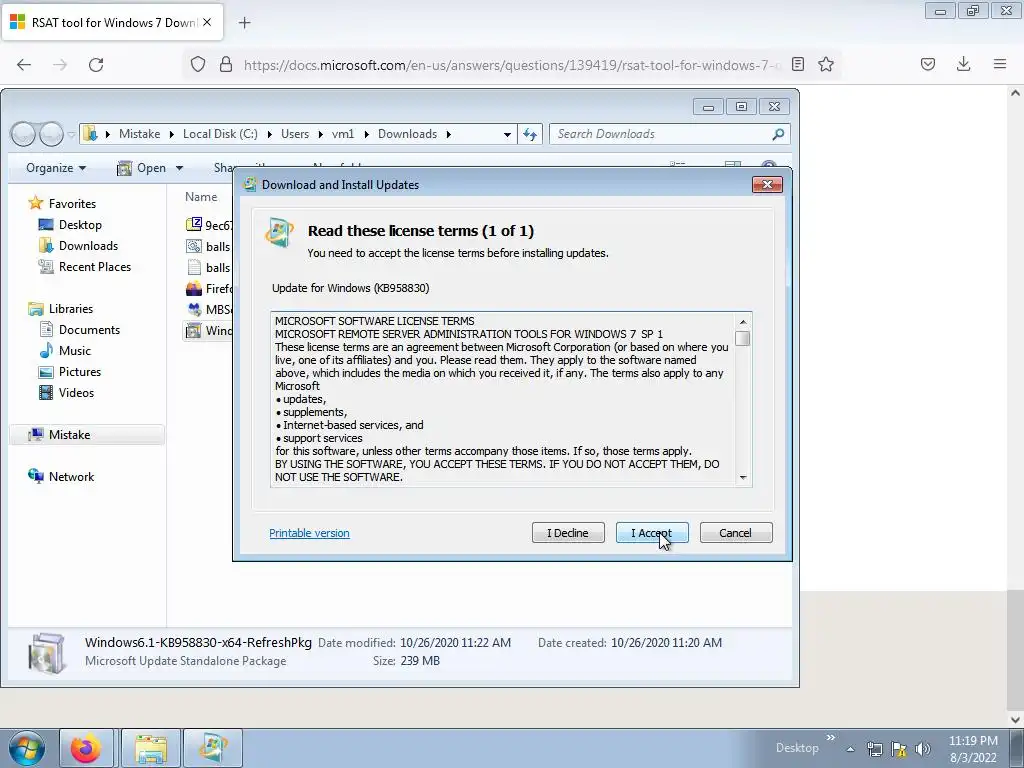Open a new Firefox tab
1024x768 pixels.
point(244,23)
